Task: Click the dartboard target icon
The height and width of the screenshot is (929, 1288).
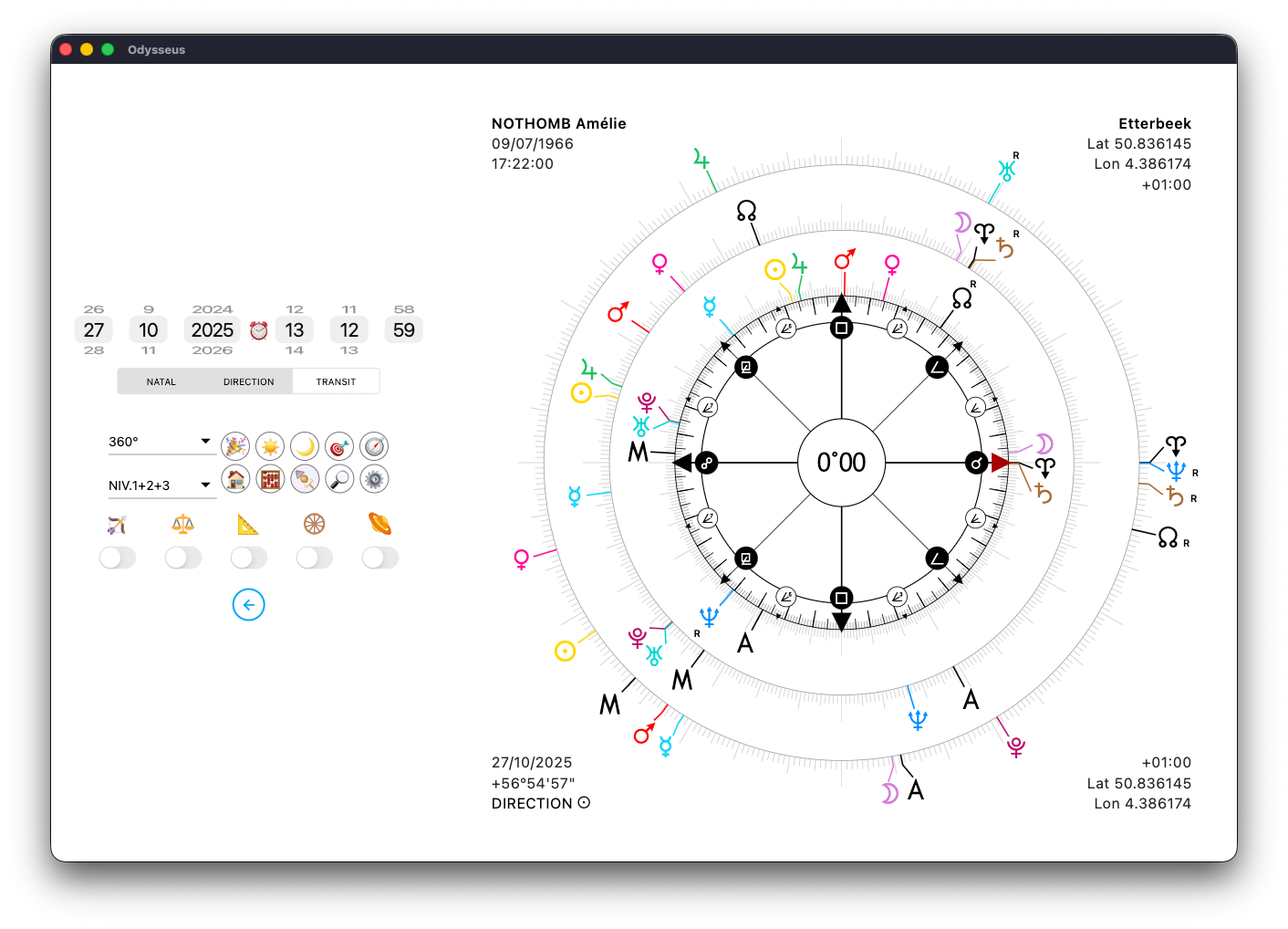Action: 339,446
